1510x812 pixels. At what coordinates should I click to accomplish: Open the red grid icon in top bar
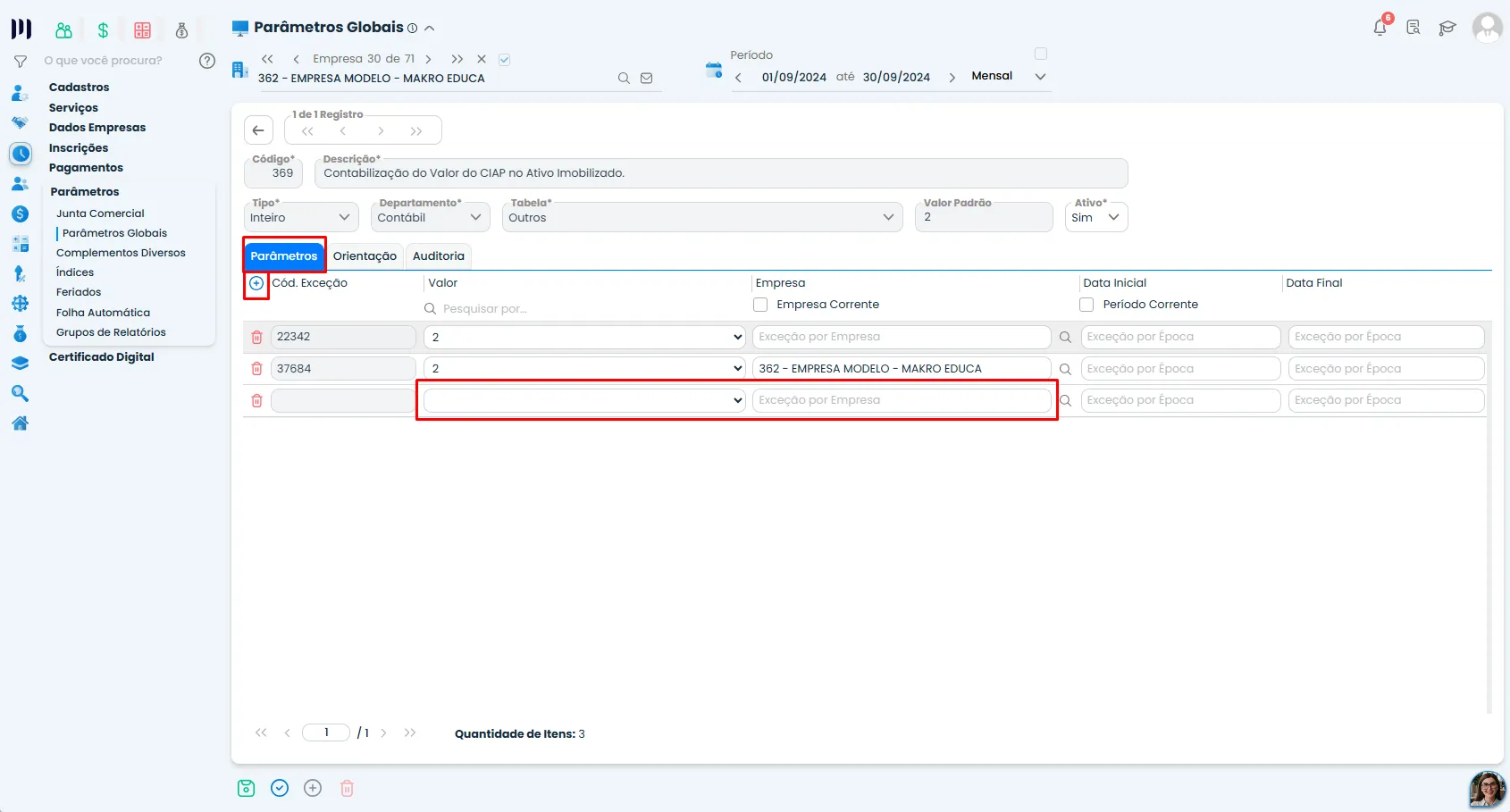click(x=142, y=30)
